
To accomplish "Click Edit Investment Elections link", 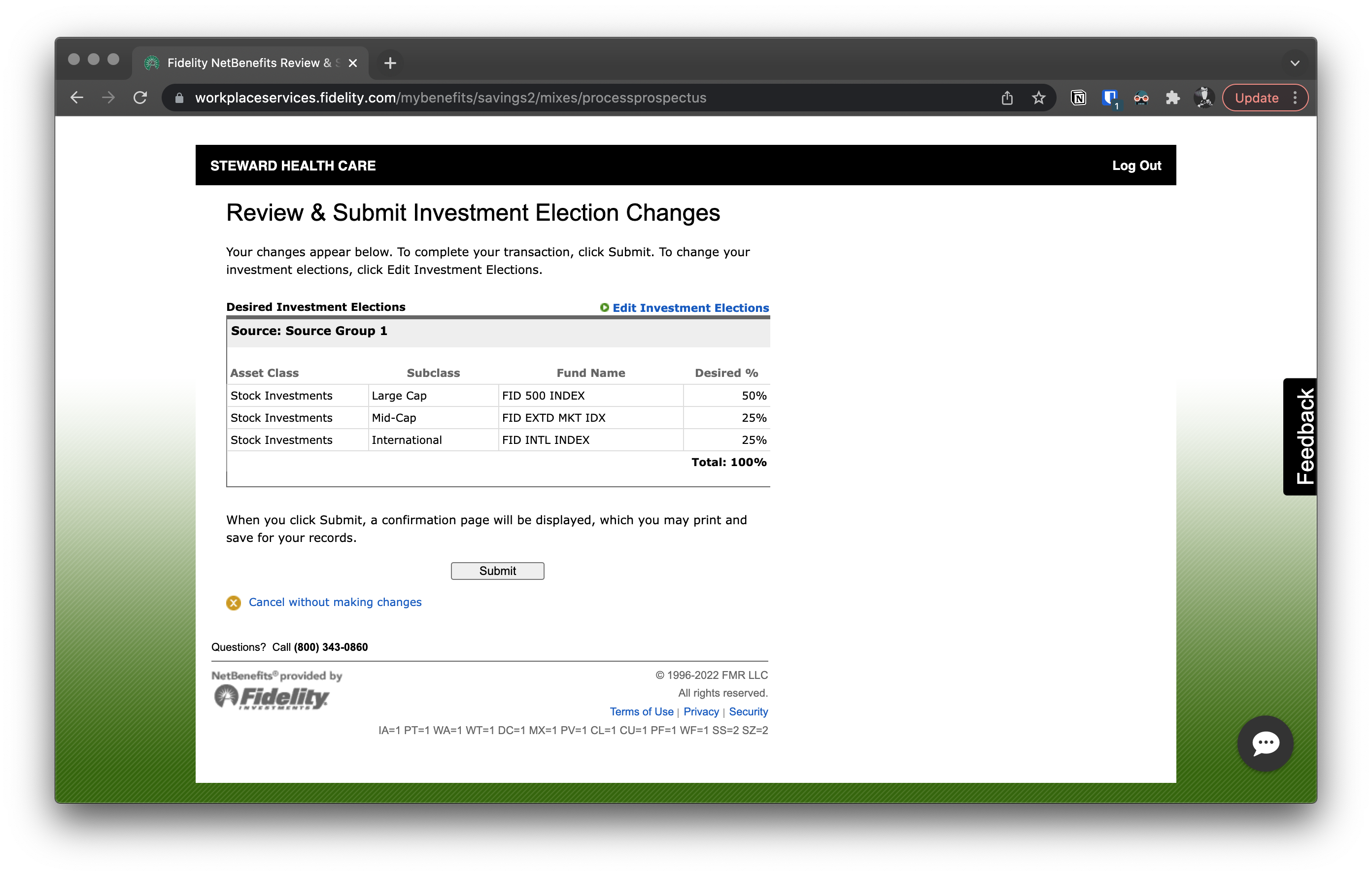I will (x=690, y=307).
